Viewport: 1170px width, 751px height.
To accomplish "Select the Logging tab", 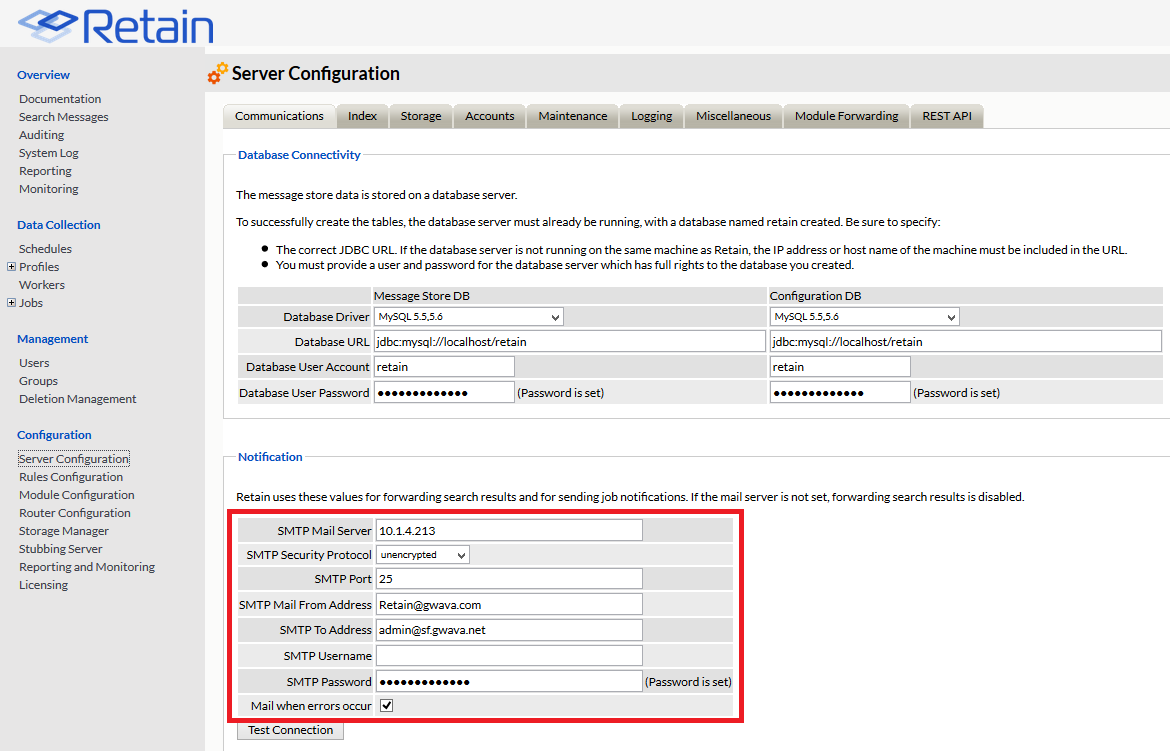I will pos(651,116).
